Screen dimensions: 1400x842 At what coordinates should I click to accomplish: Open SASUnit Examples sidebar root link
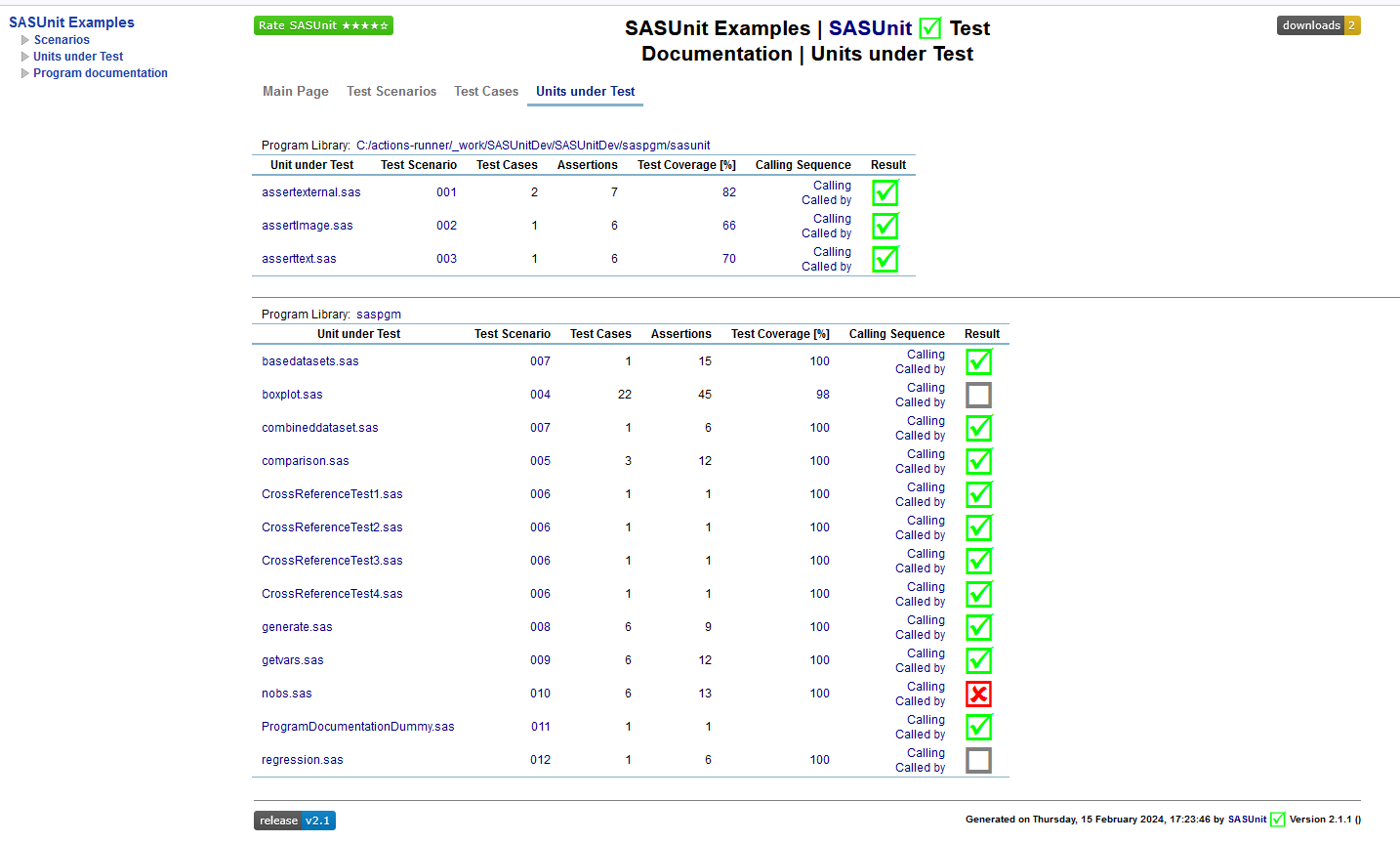click(71, 22)
